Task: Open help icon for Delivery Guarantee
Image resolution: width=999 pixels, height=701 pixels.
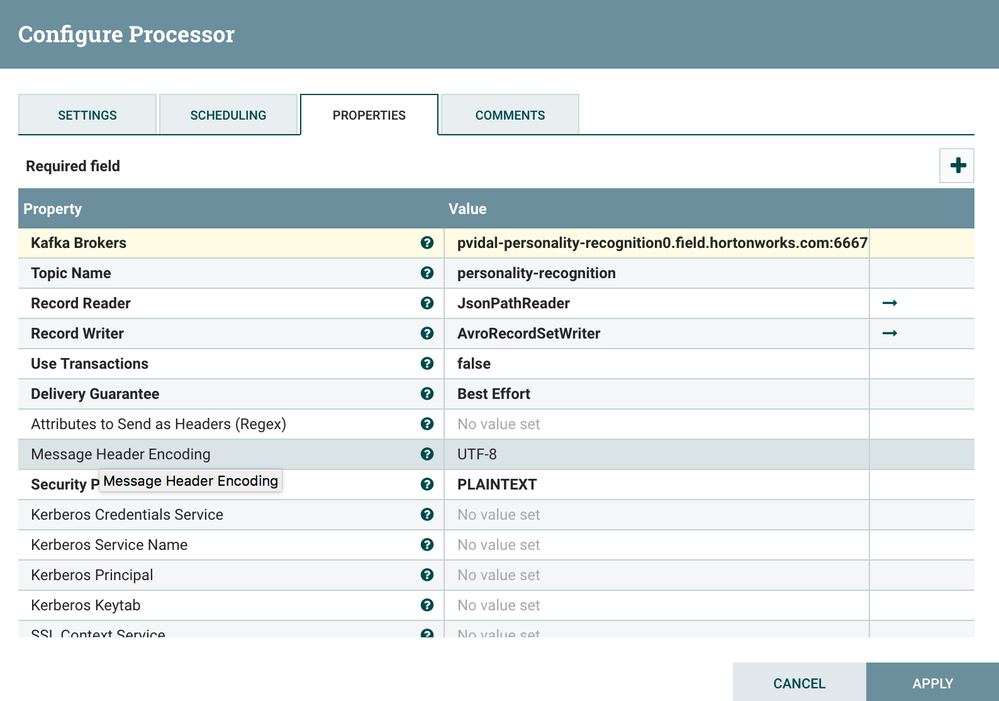Action: click(x=427, y=394)
